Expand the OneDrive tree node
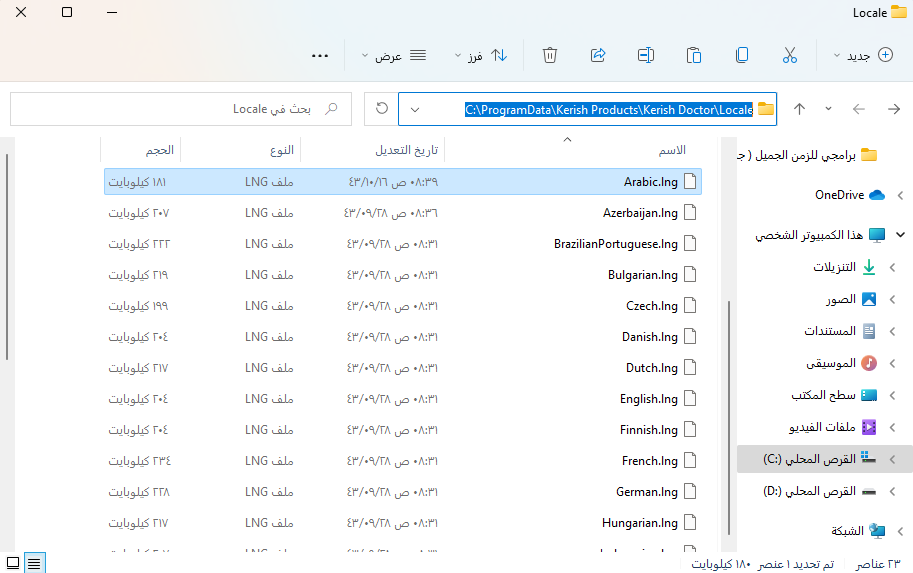913x573 pixels. pyautogui.click(x=900, y=196)
